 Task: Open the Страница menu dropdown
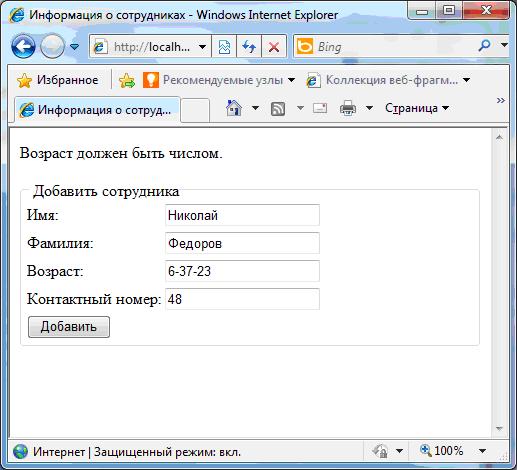pos(417,108)
